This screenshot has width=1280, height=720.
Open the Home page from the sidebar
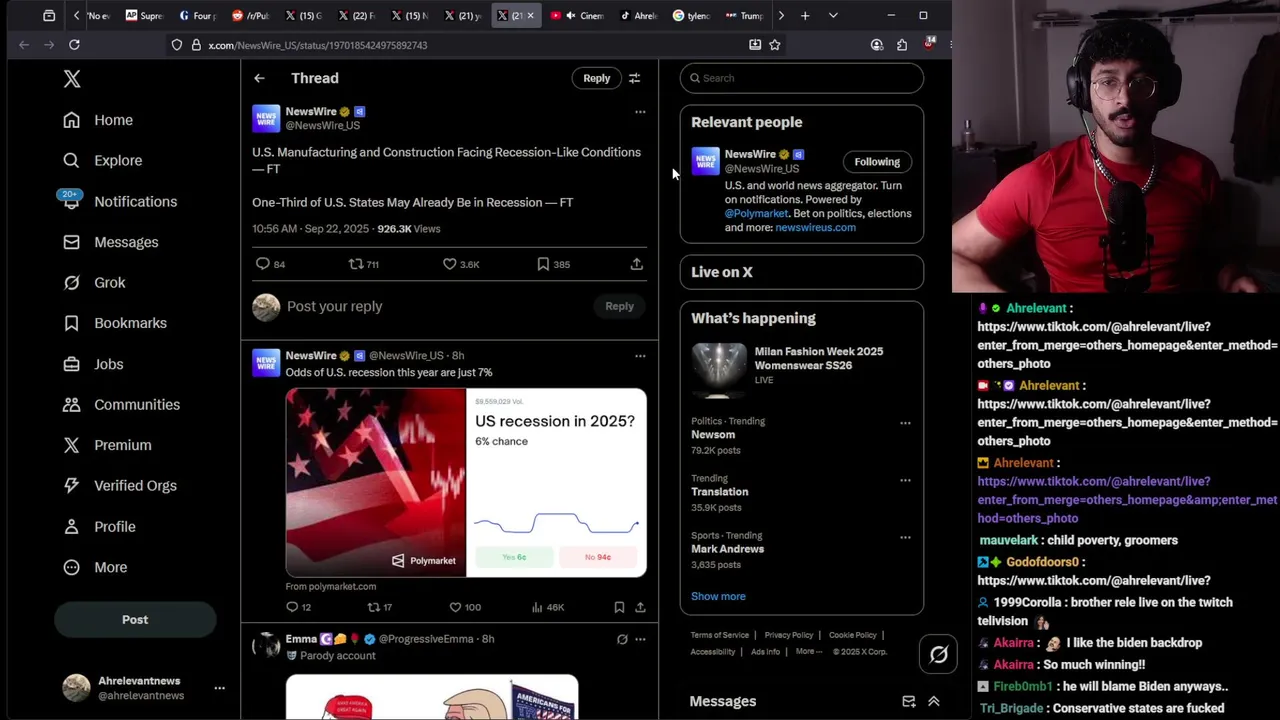coord(98,120)
